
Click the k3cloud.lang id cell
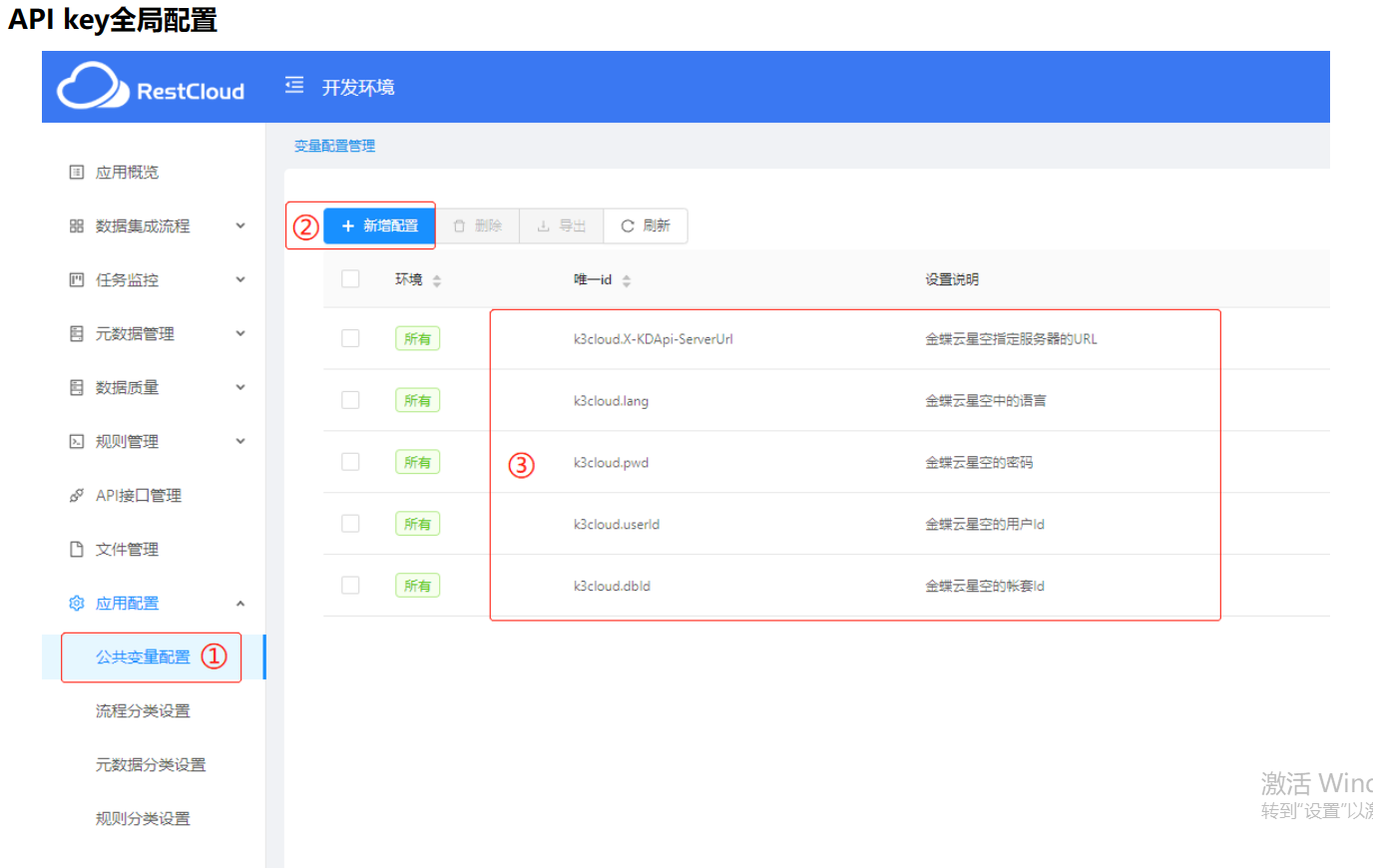click(x=611, y=401)
